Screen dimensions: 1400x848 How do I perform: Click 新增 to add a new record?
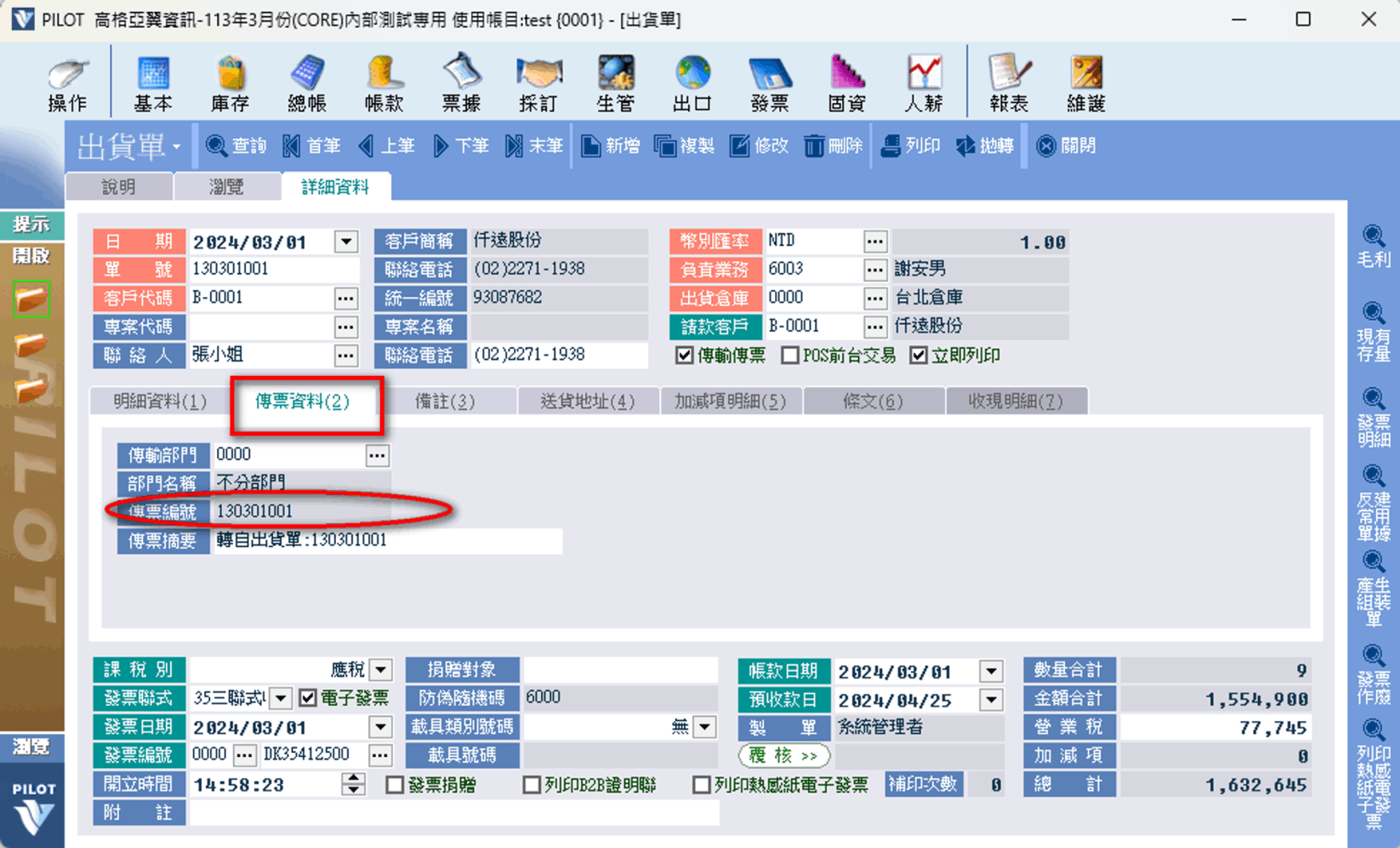point(611,146)
